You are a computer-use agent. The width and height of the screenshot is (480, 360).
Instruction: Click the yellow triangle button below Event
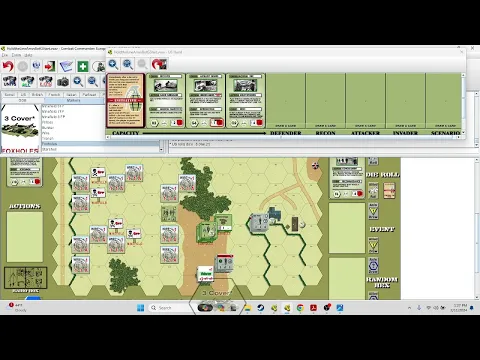[373, 245]
